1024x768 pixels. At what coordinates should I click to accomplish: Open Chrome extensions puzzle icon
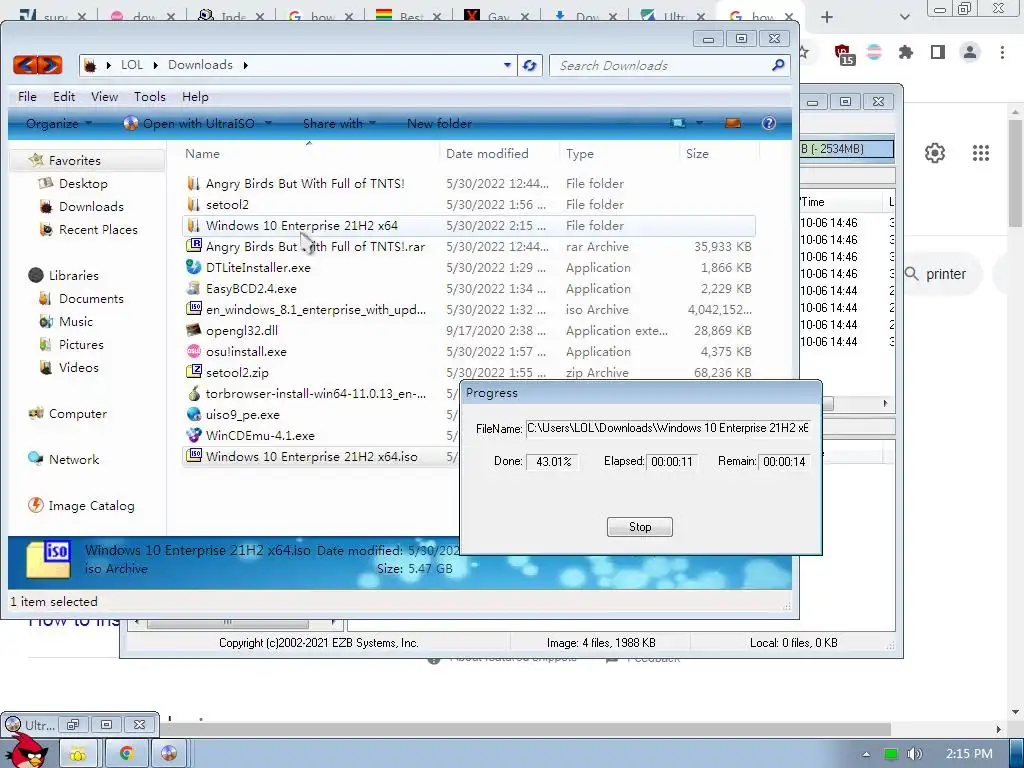coord(906,52)
